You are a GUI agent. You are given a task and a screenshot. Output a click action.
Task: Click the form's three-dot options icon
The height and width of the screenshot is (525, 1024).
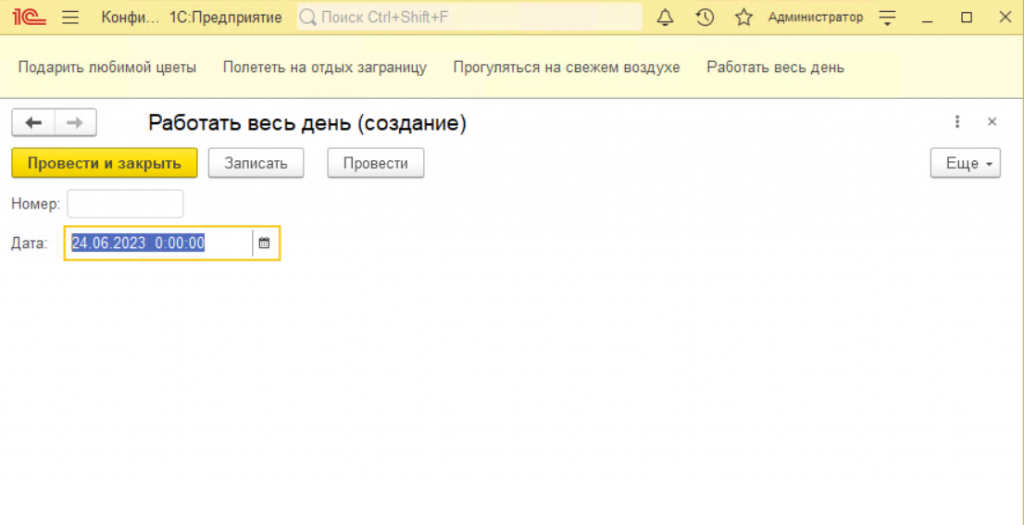(x=957, y=122)
